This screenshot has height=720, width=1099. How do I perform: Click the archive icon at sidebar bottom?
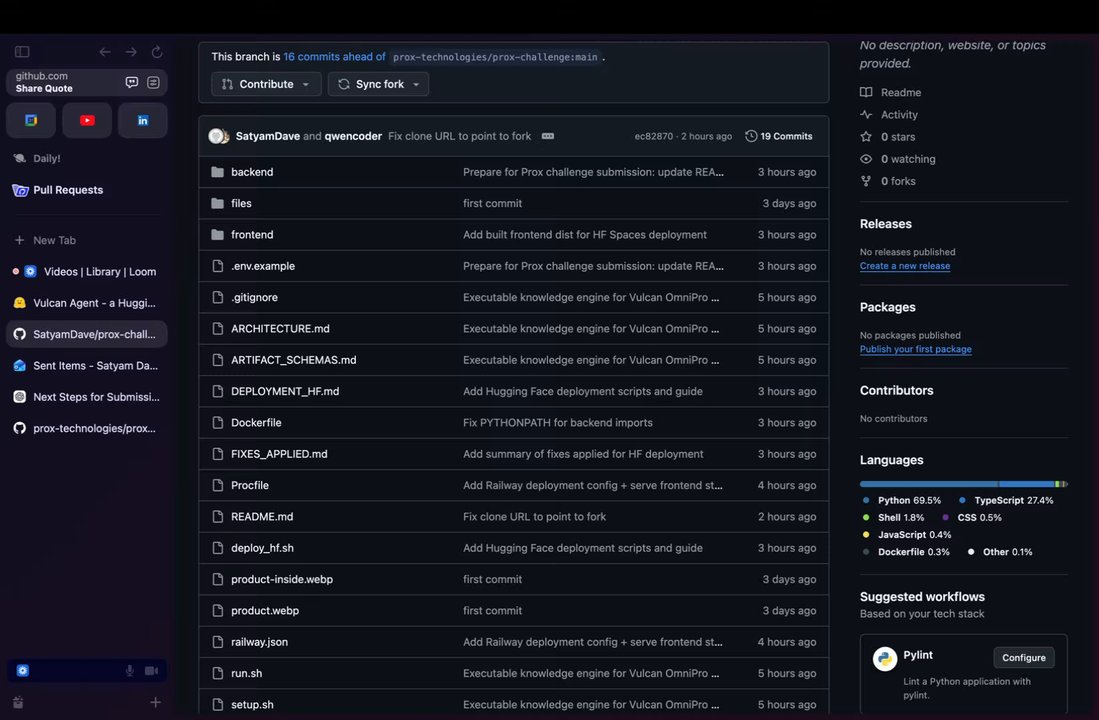[18, 702]
